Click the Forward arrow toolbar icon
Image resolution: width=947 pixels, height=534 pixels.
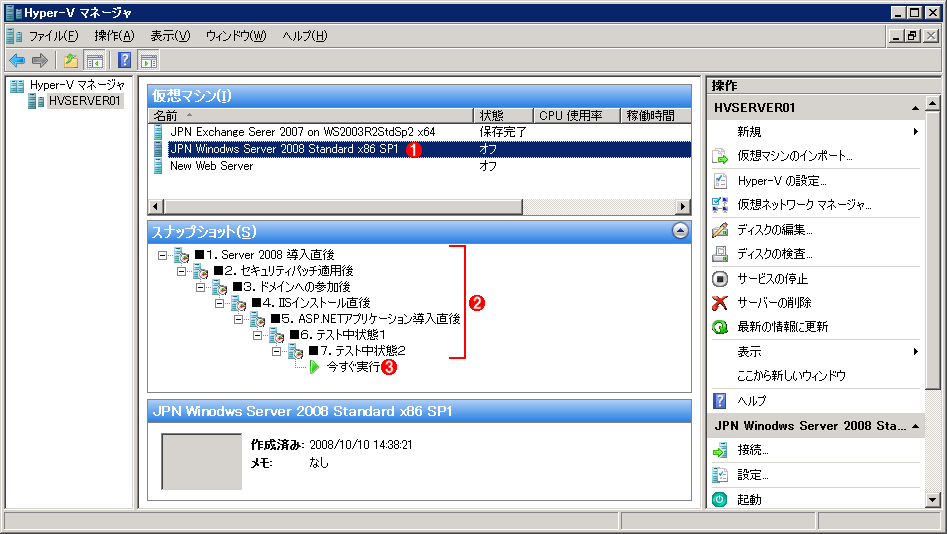(x=40, y=60)
